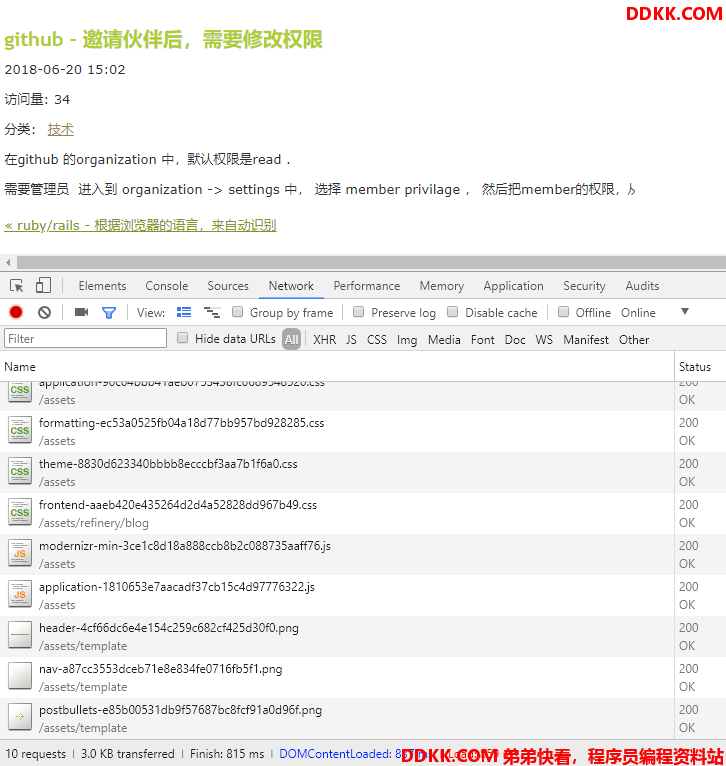Switch to the Application tab

pos(513,286)
